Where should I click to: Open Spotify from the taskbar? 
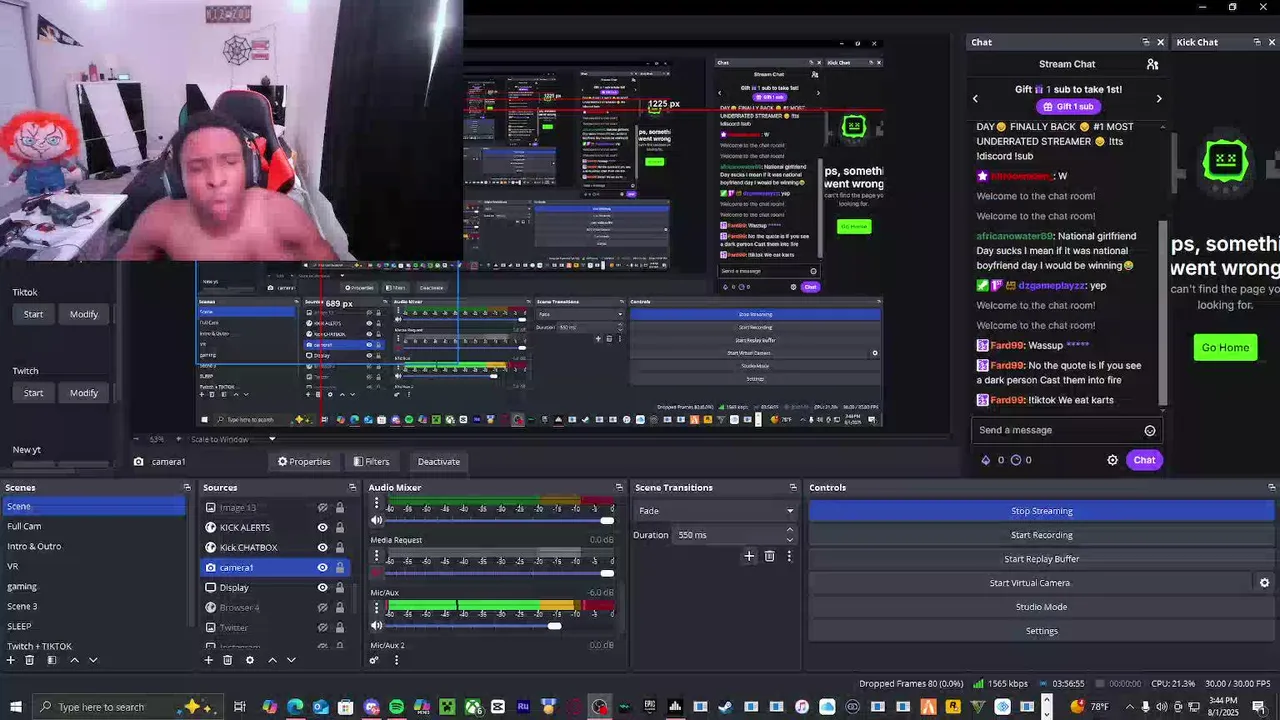pyautogui.click(x=396, y=707)
